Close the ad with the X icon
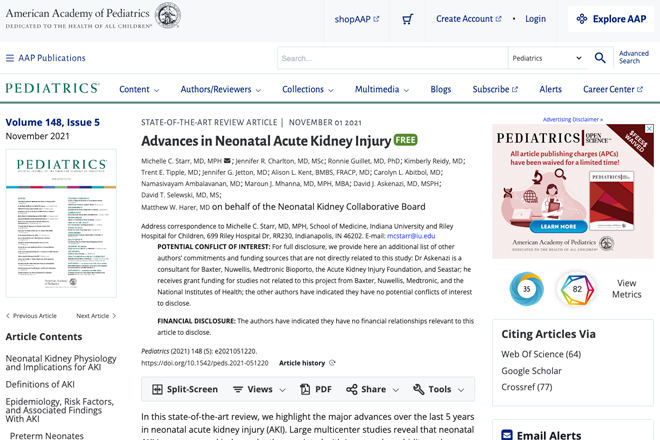 pos(649,128)
